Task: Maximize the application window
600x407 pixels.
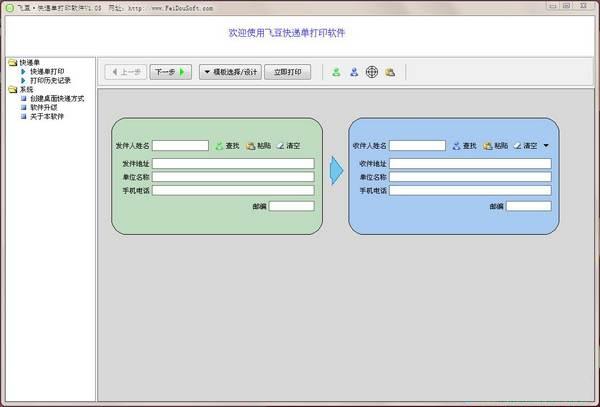Action: pos(567,6)
